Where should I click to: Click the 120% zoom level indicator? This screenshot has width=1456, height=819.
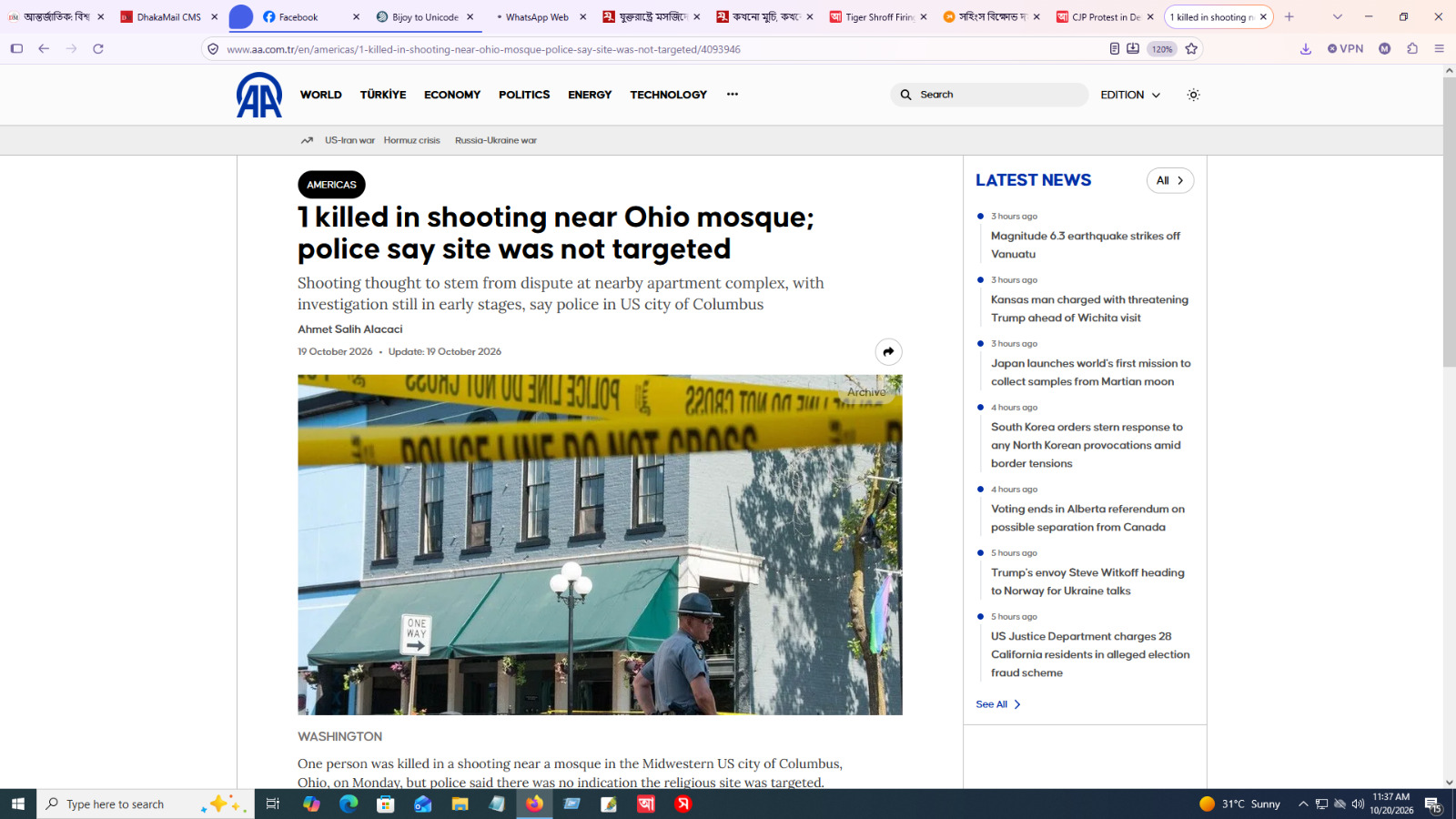1162,49
